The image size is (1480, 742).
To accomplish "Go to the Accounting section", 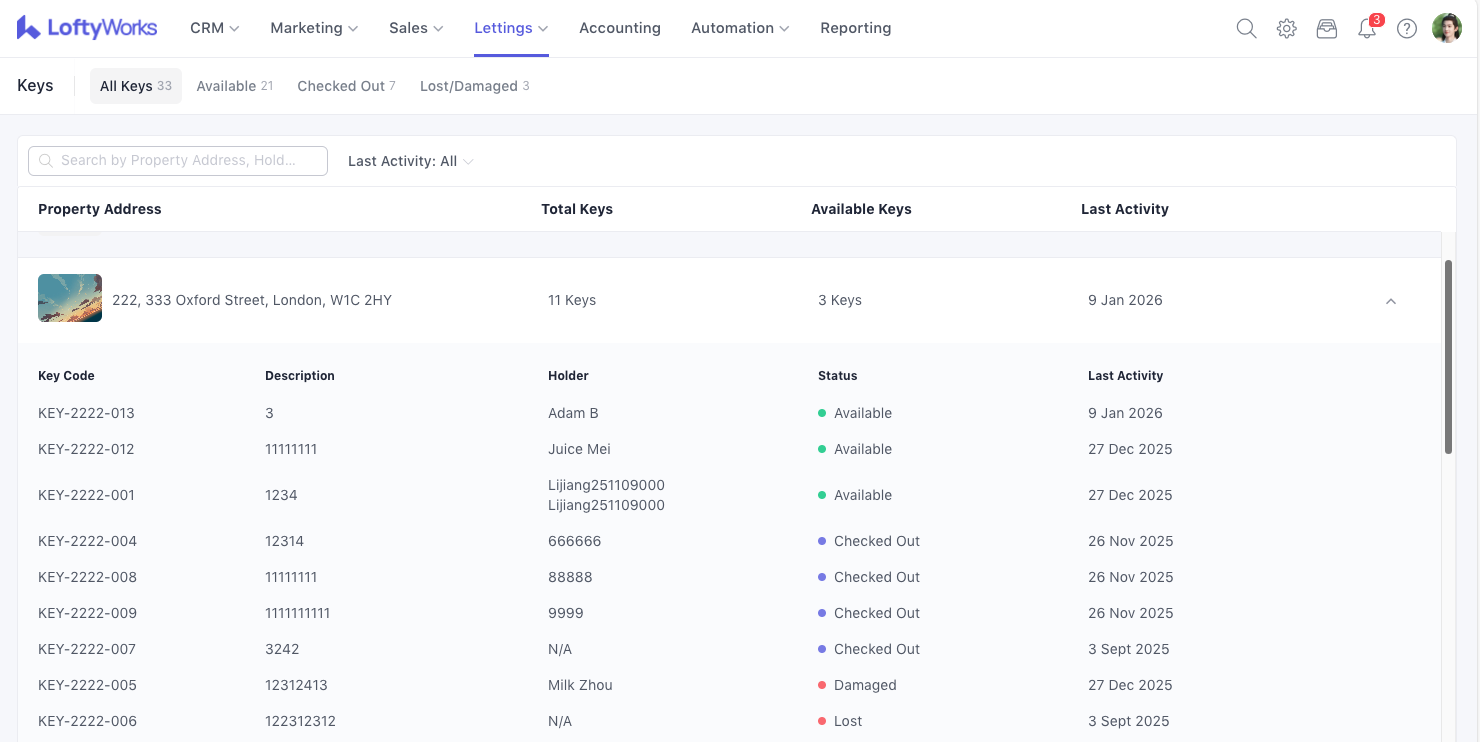I will point(620,28).
